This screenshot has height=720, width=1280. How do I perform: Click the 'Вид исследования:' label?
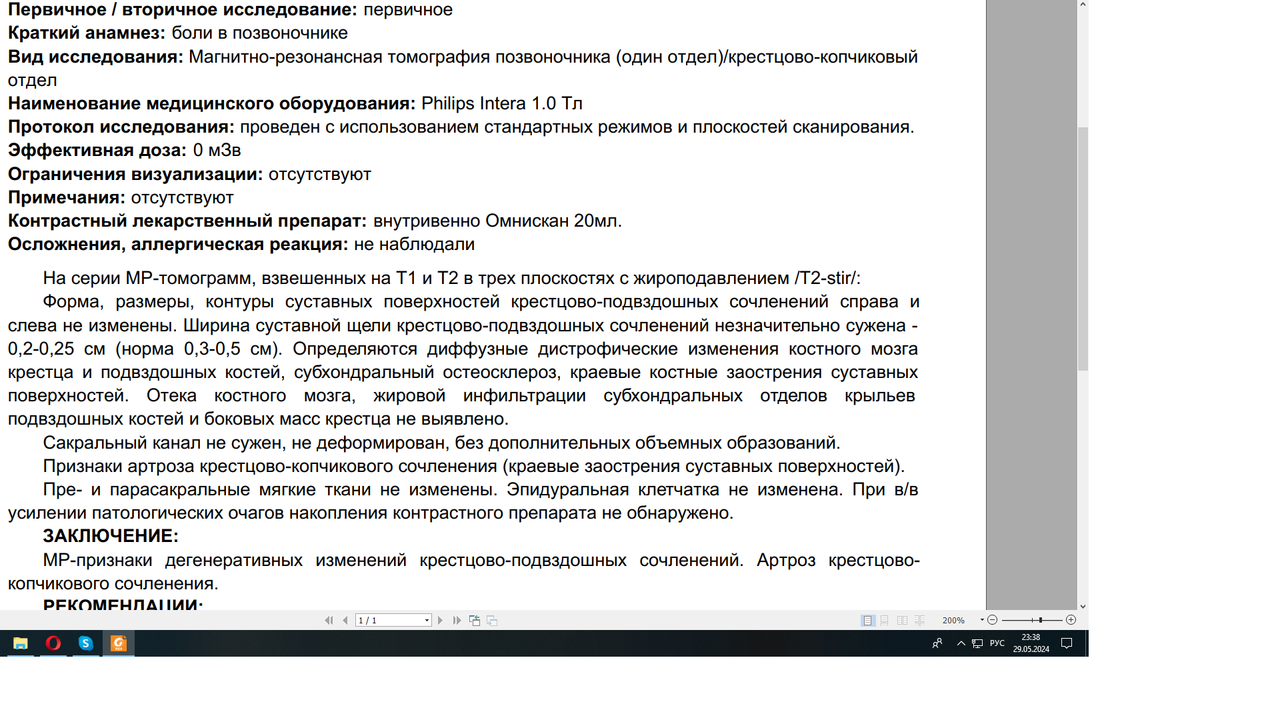(96, 57)
